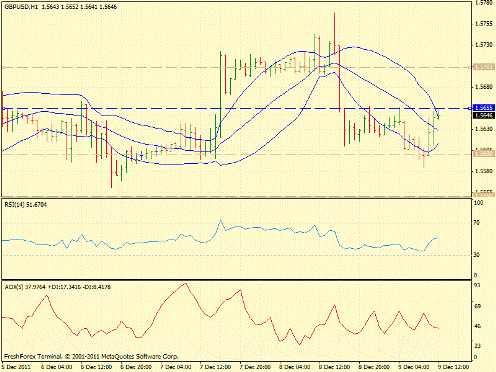Select the blue dashed horizontal line at 1.5655
This screenshot has width=496, height=372.
tap(236, 108)
